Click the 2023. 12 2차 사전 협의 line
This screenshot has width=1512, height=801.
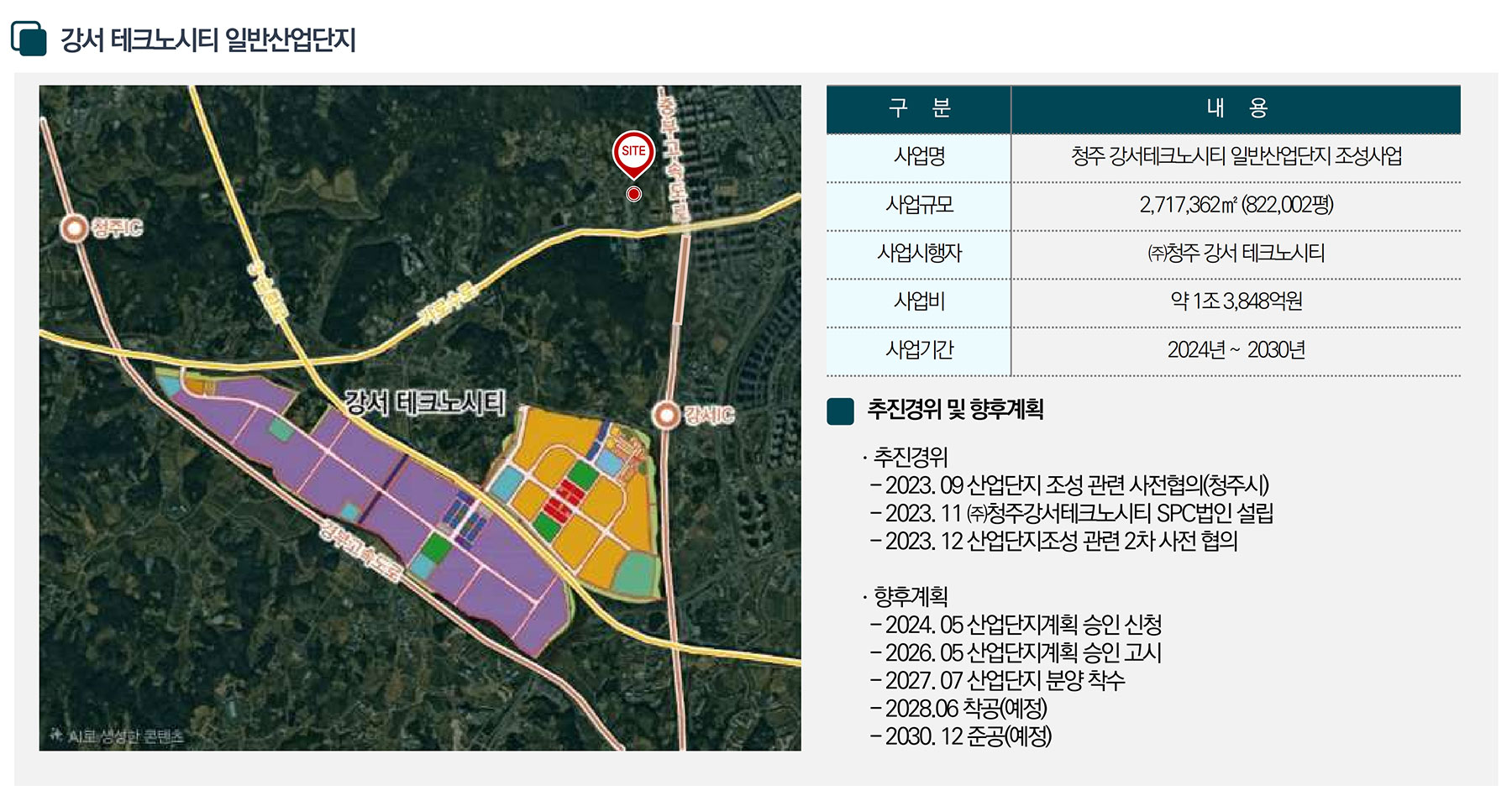click(1054, 541)
